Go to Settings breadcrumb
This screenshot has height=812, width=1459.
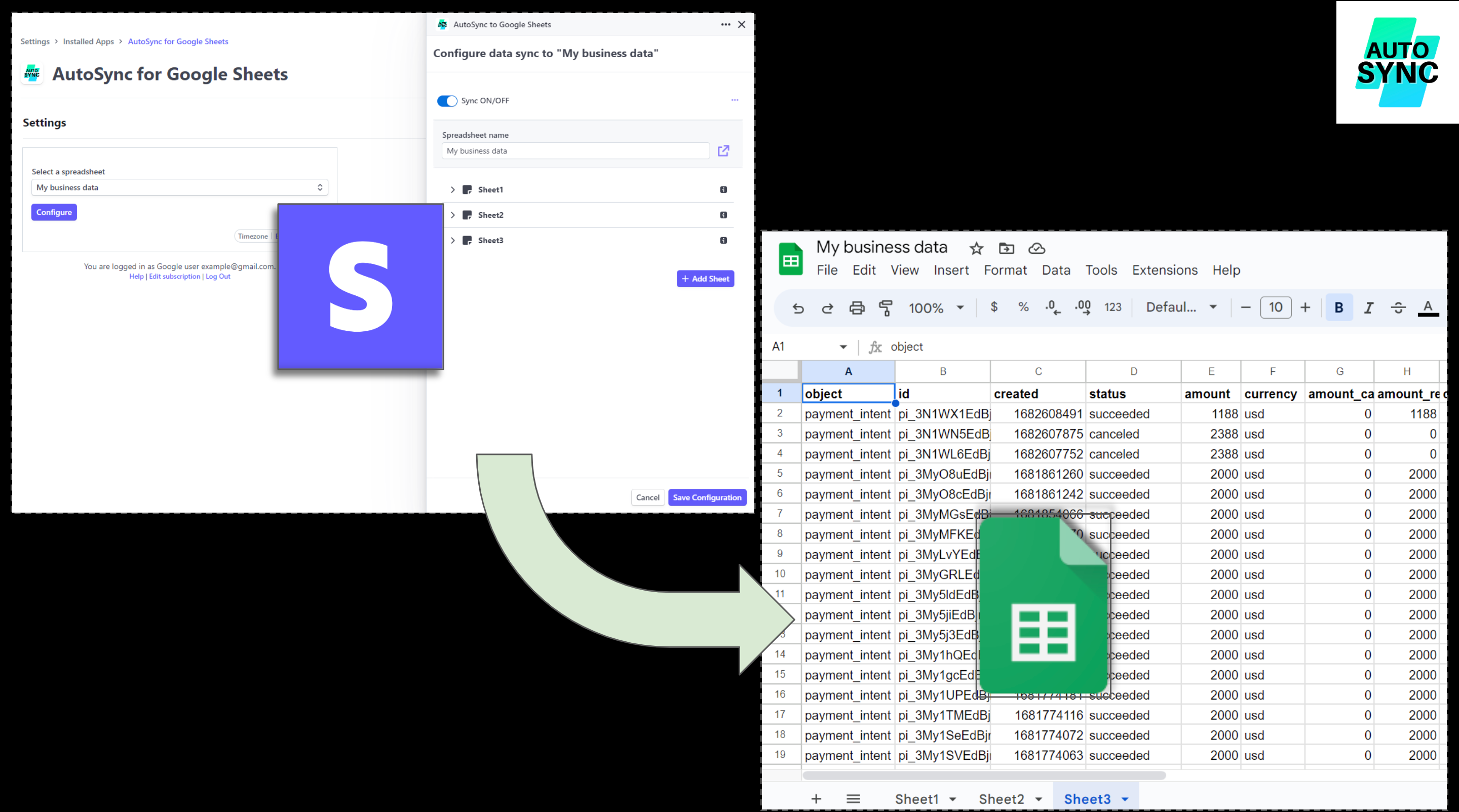pyautogui.click(x=35, y=42)
